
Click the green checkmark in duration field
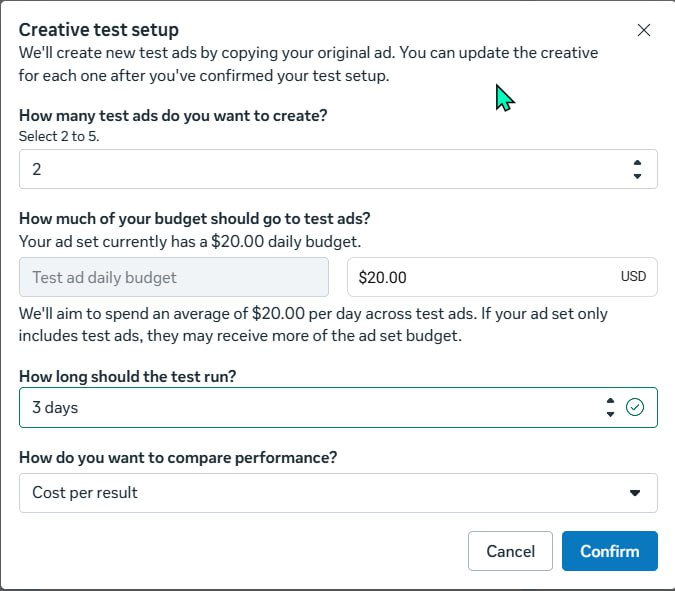click(634, 407)
